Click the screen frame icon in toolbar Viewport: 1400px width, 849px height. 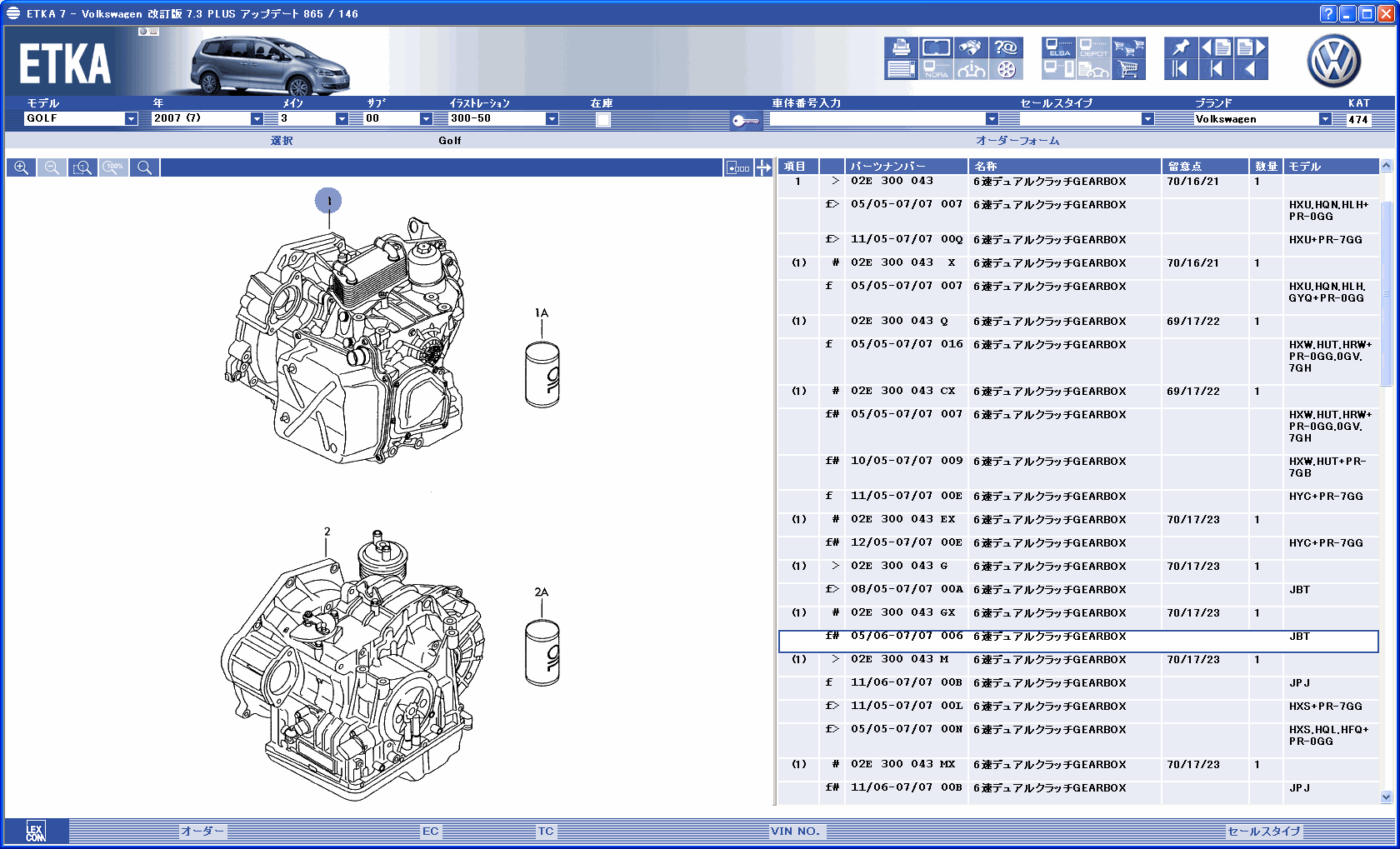[x=937, y=47]
